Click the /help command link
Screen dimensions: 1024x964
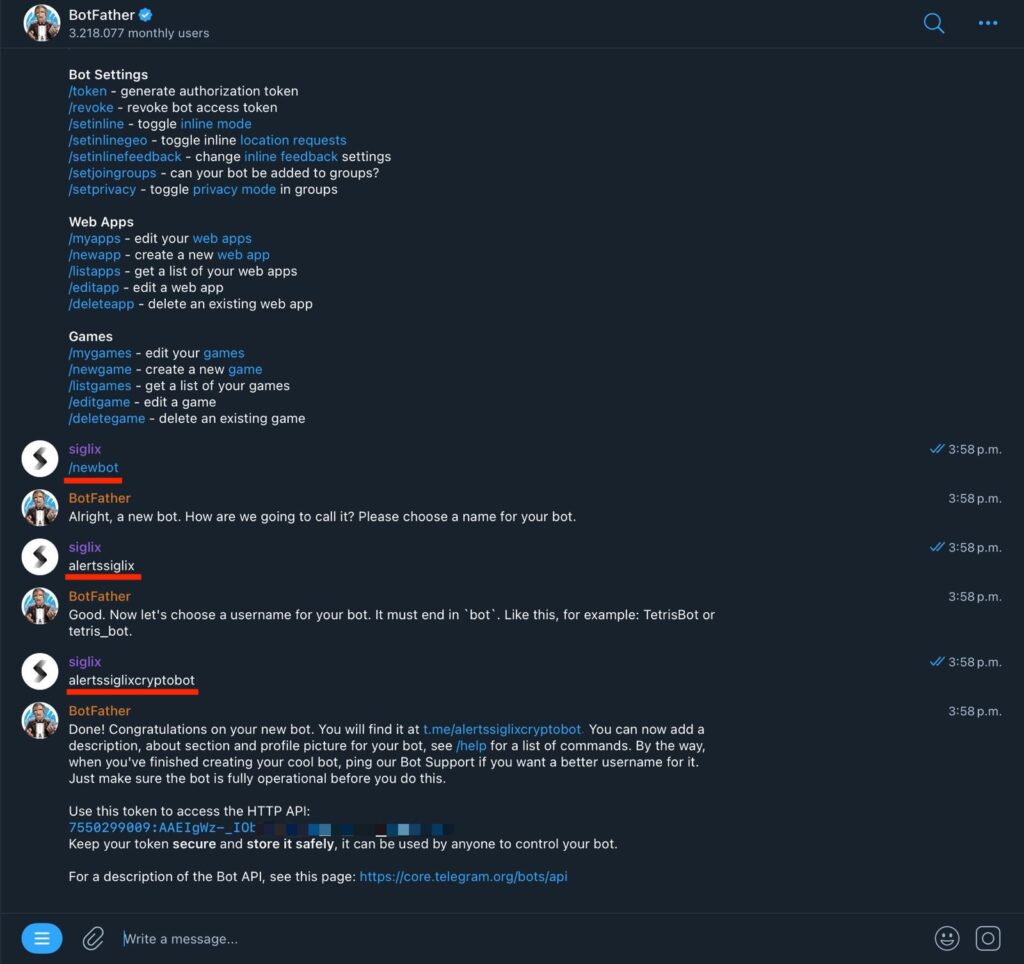pyautogui.click(x=471, y=746)
